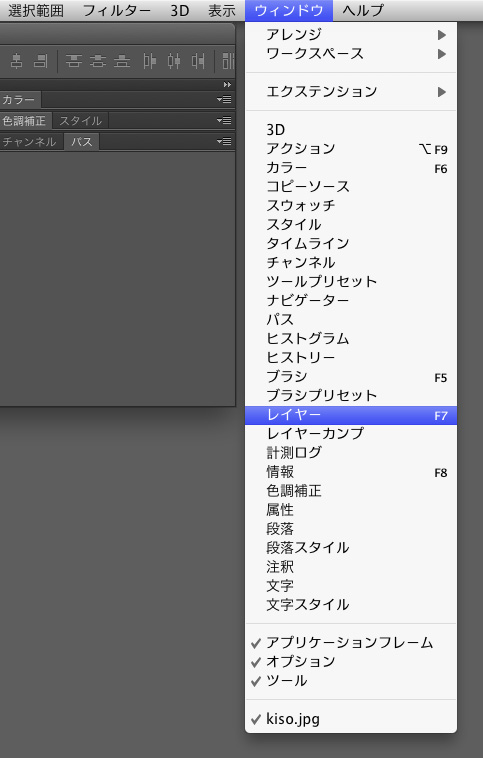Screen dimensions: 483x758
Task: Choose アクション from the Window menu
Action: [351, 149]
